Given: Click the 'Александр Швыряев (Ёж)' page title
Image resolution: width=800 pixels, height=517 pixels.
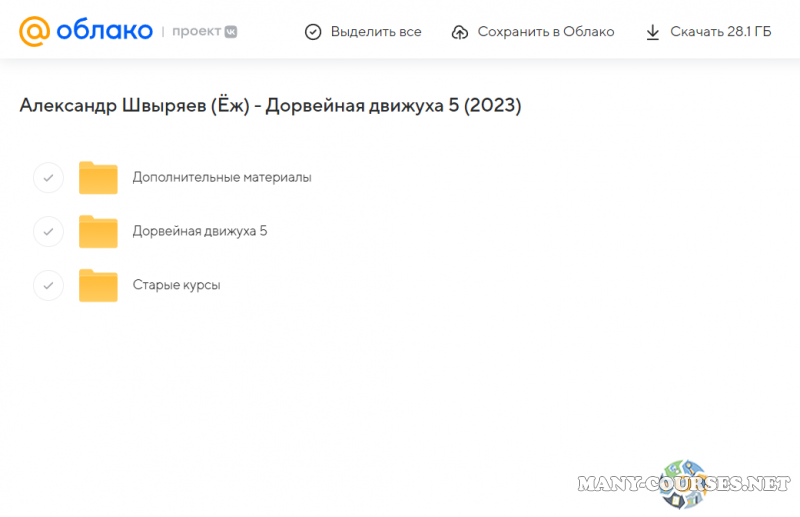Looking at the screenshot, I should (x=270, y=106).
